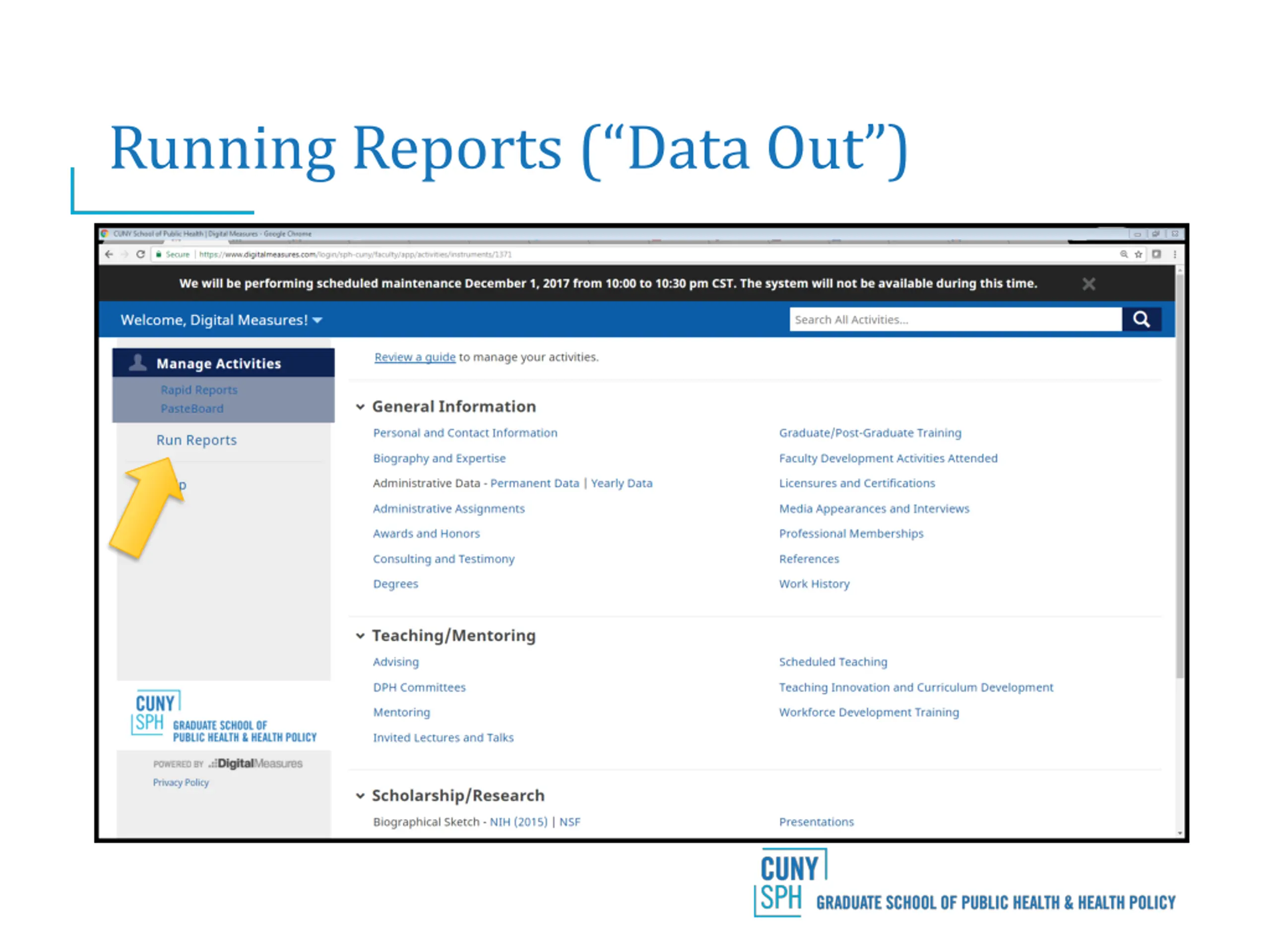Collapse the Scholarship/Research section
1270x952 pixels.
(360, 796)
